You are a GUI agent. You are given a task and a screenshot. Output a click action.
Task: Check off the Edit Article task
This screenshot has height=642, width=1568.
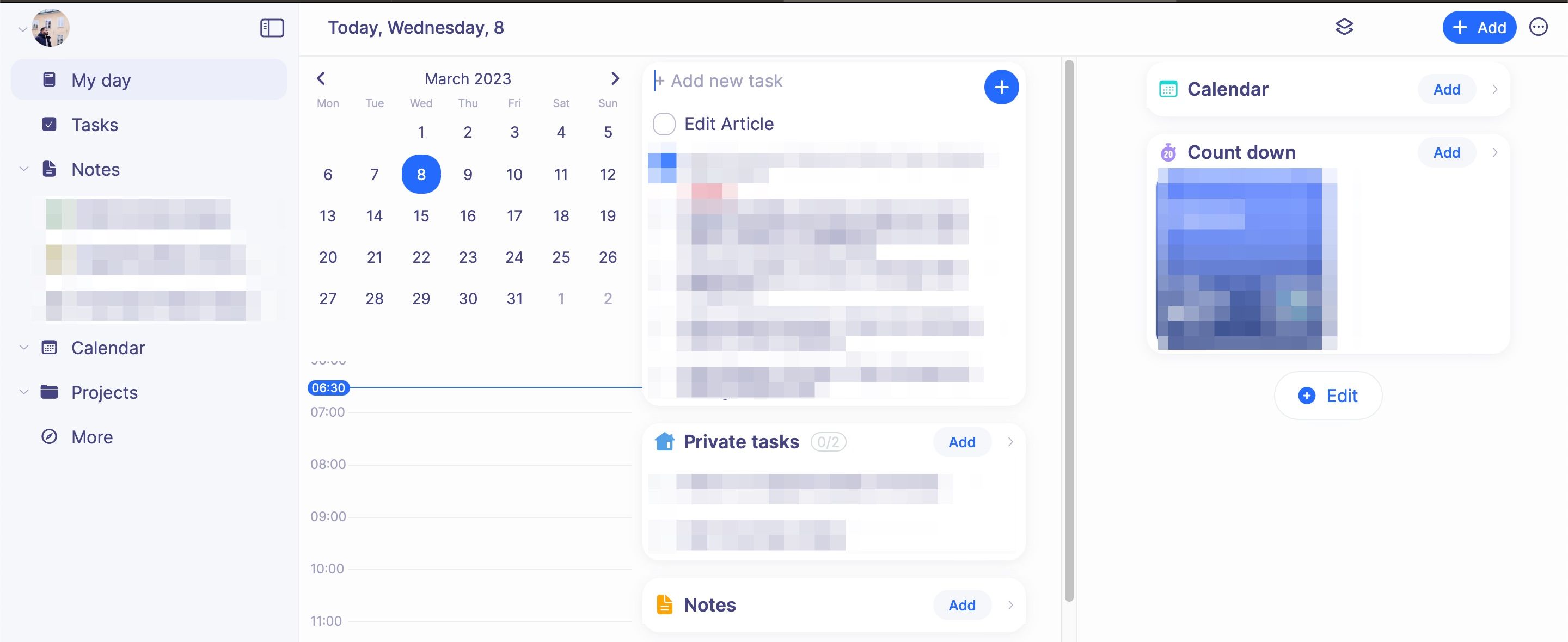click(664, 124)
